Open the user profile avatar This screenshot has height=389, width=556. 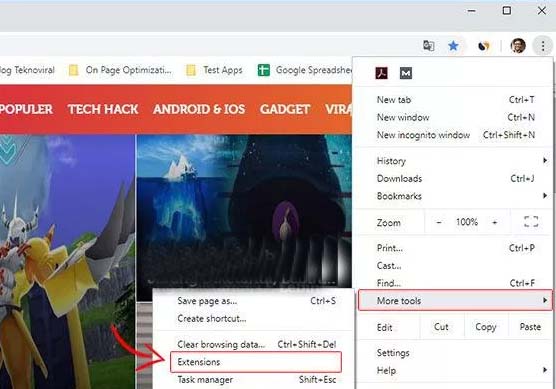pos(518,46)
